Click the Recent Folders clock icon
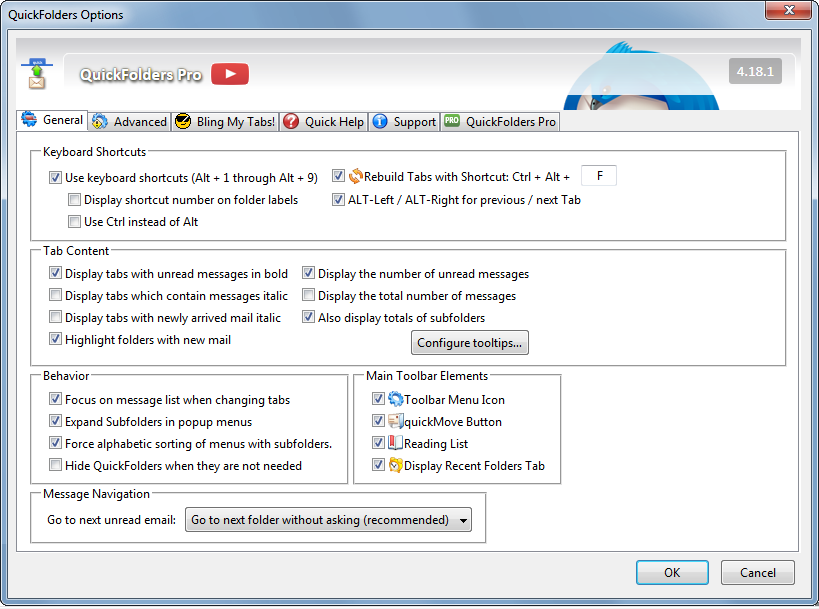819x609 pixels. (x=396, y=465)
